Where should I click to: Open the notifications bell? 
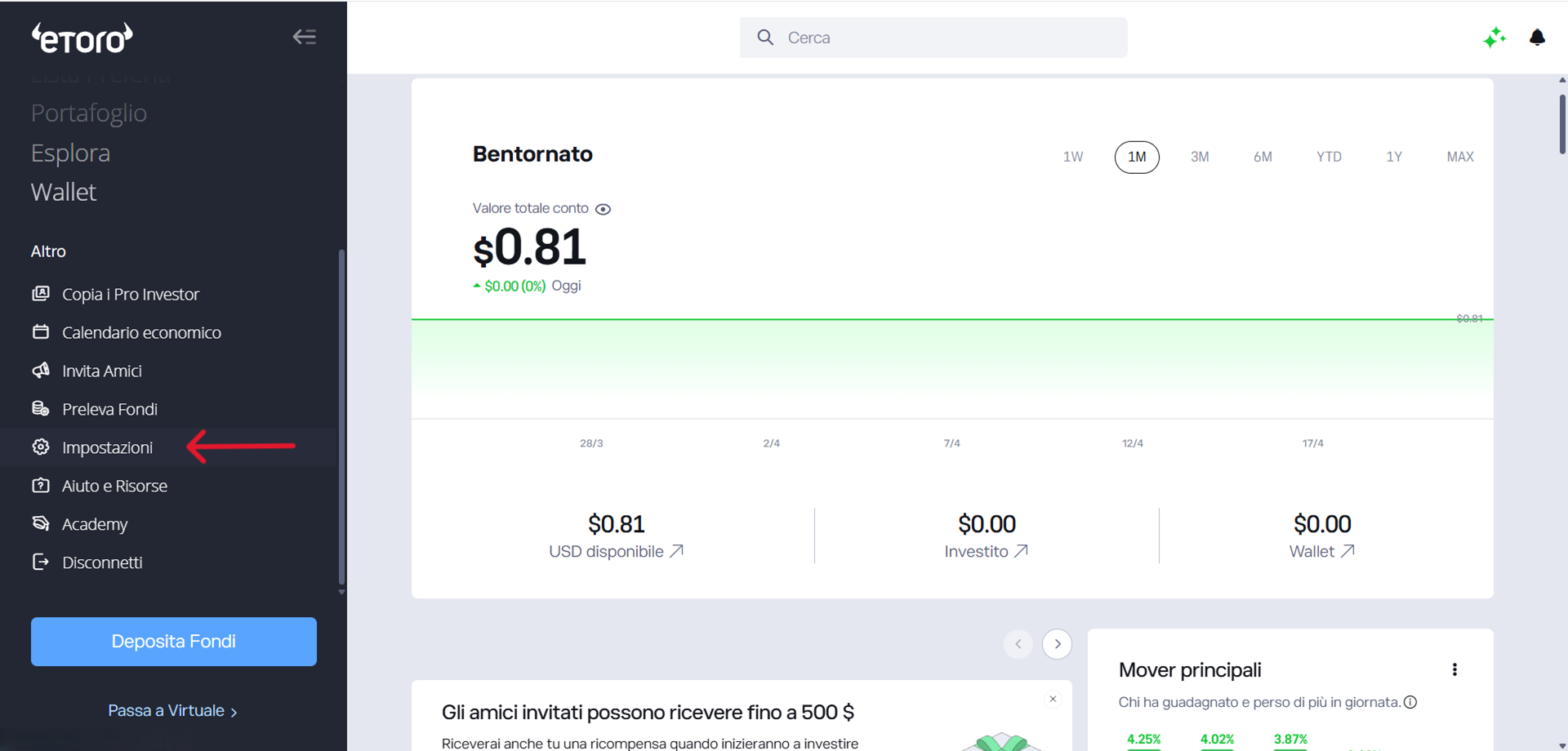point(1537,38)
